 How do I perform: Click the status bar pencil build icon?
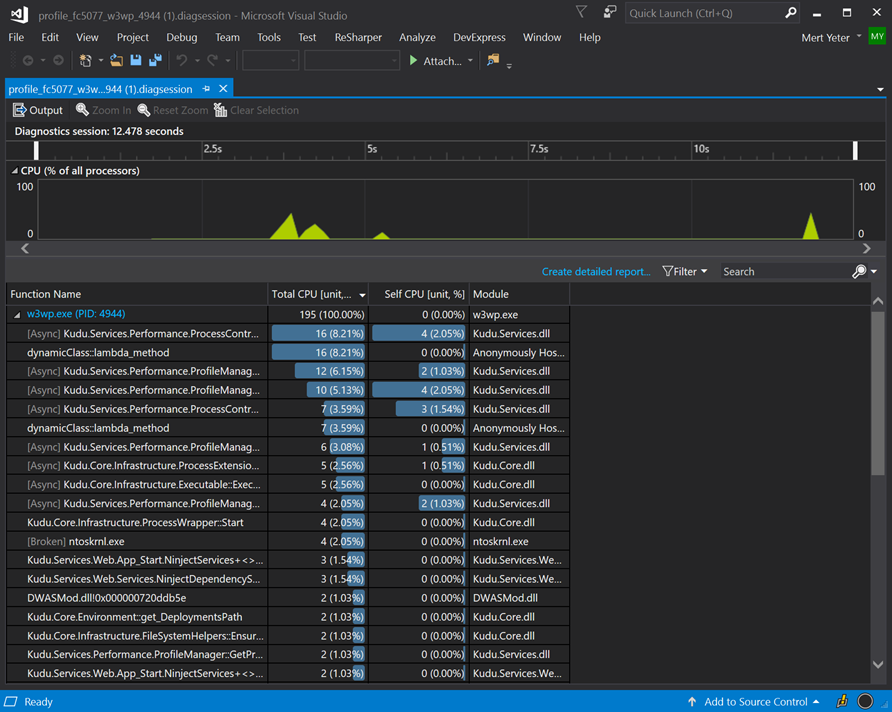(x=842, y=701)
